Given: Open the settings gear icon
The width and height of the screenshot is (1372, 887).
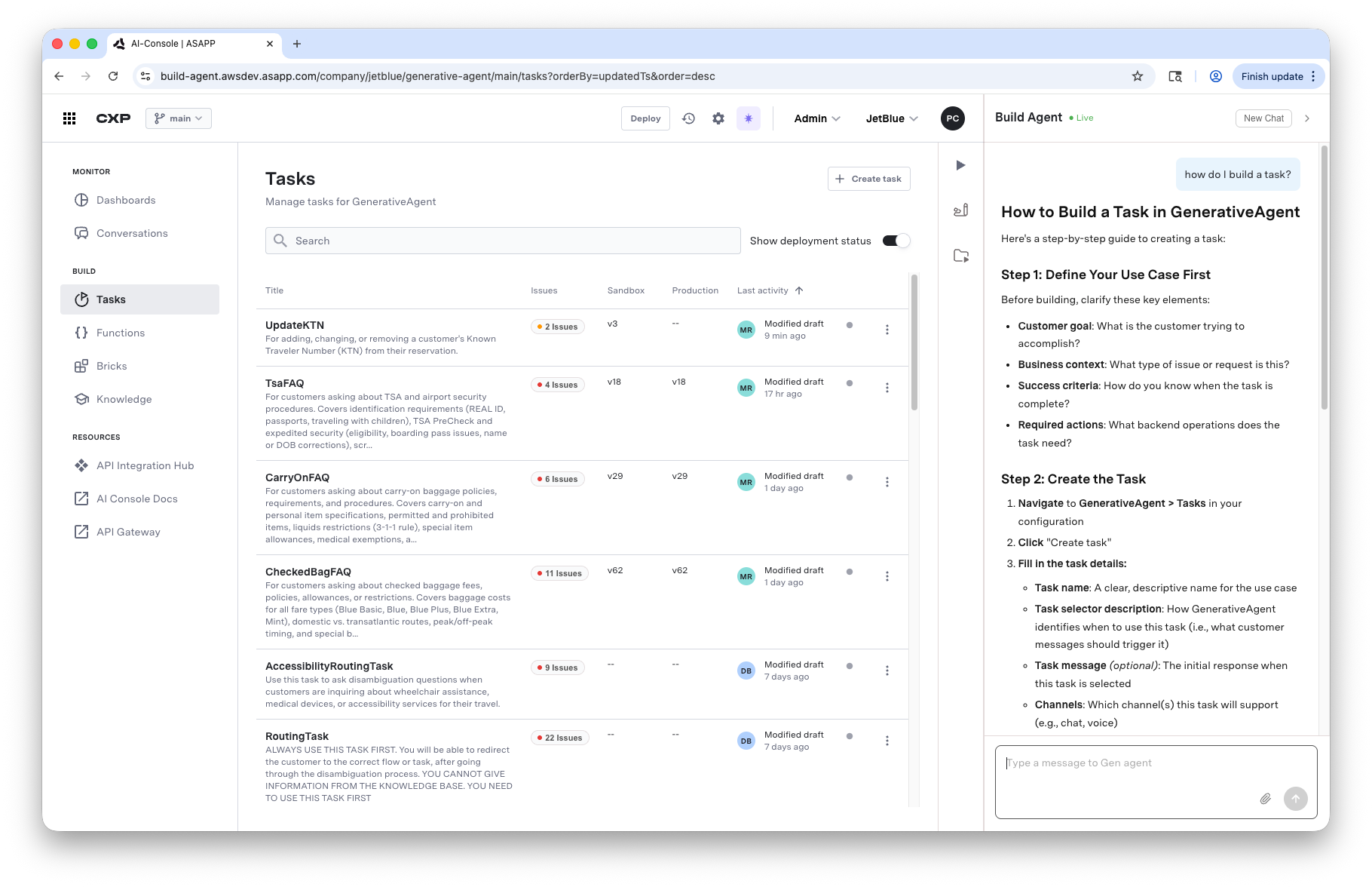Looking at the screenshot, I should pos(718,118).
